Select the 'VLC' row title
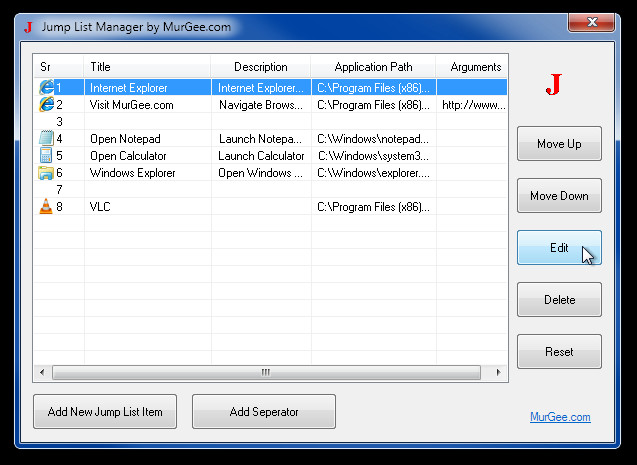The height and width of the screenshot is (465, 637). (100, 207)
